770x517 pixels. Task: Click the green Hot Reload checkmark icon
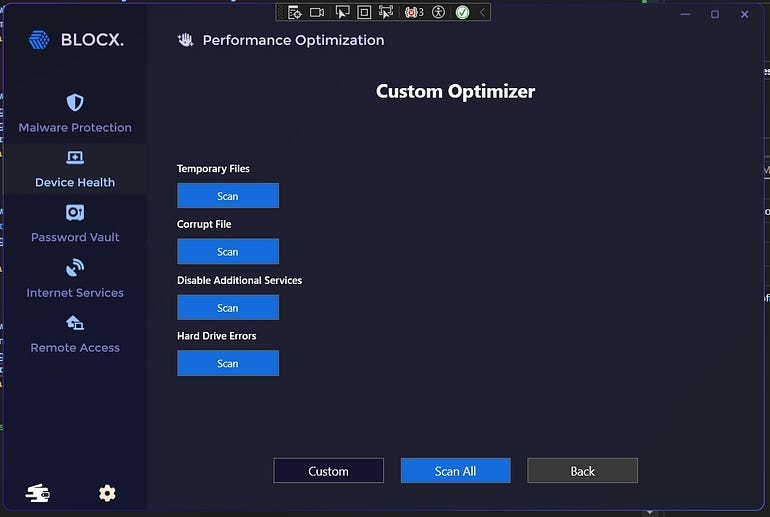(x=462, y=12)
